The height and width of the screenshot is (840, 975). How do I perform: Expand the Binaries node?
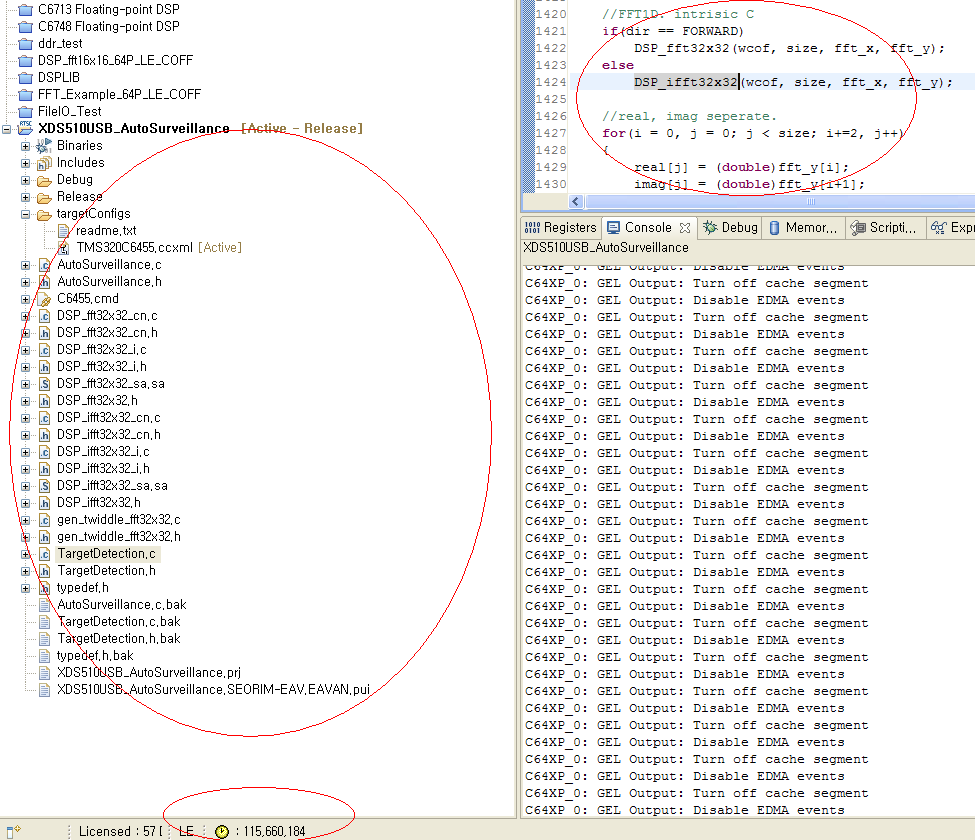coord(25,146)
